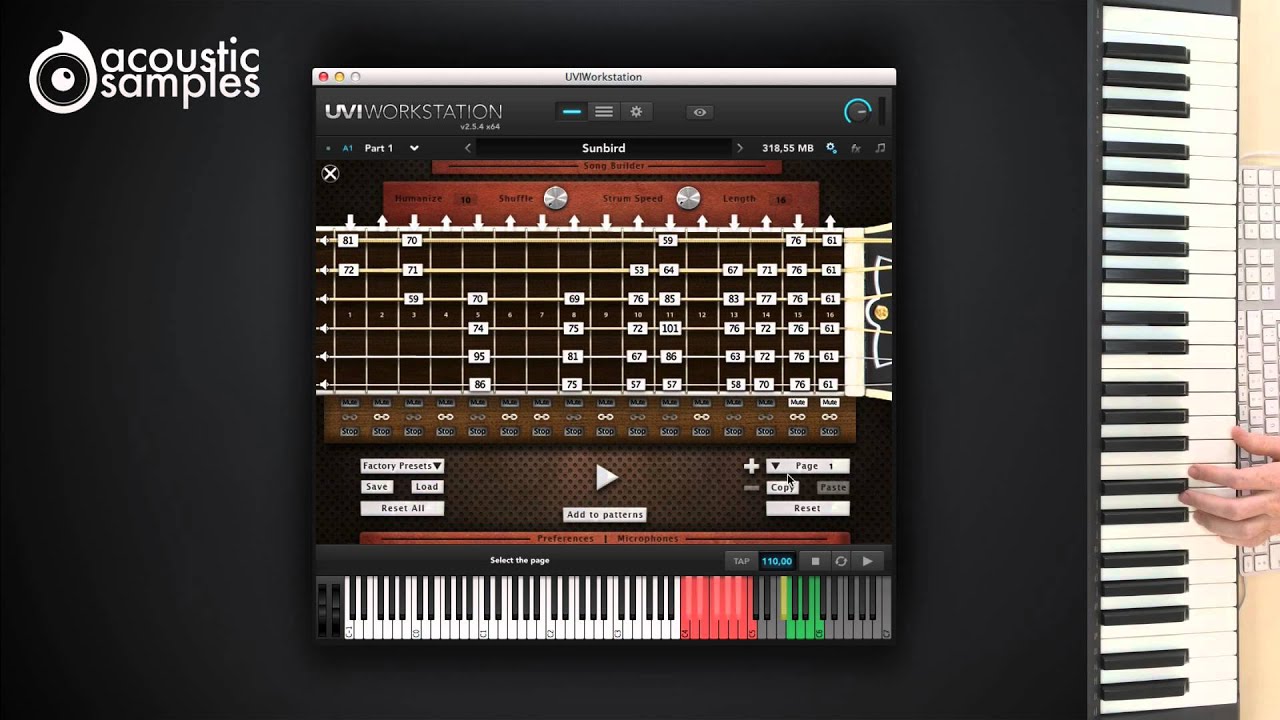
Task: Click the Reset All button
Action: (x=402, y=508)
